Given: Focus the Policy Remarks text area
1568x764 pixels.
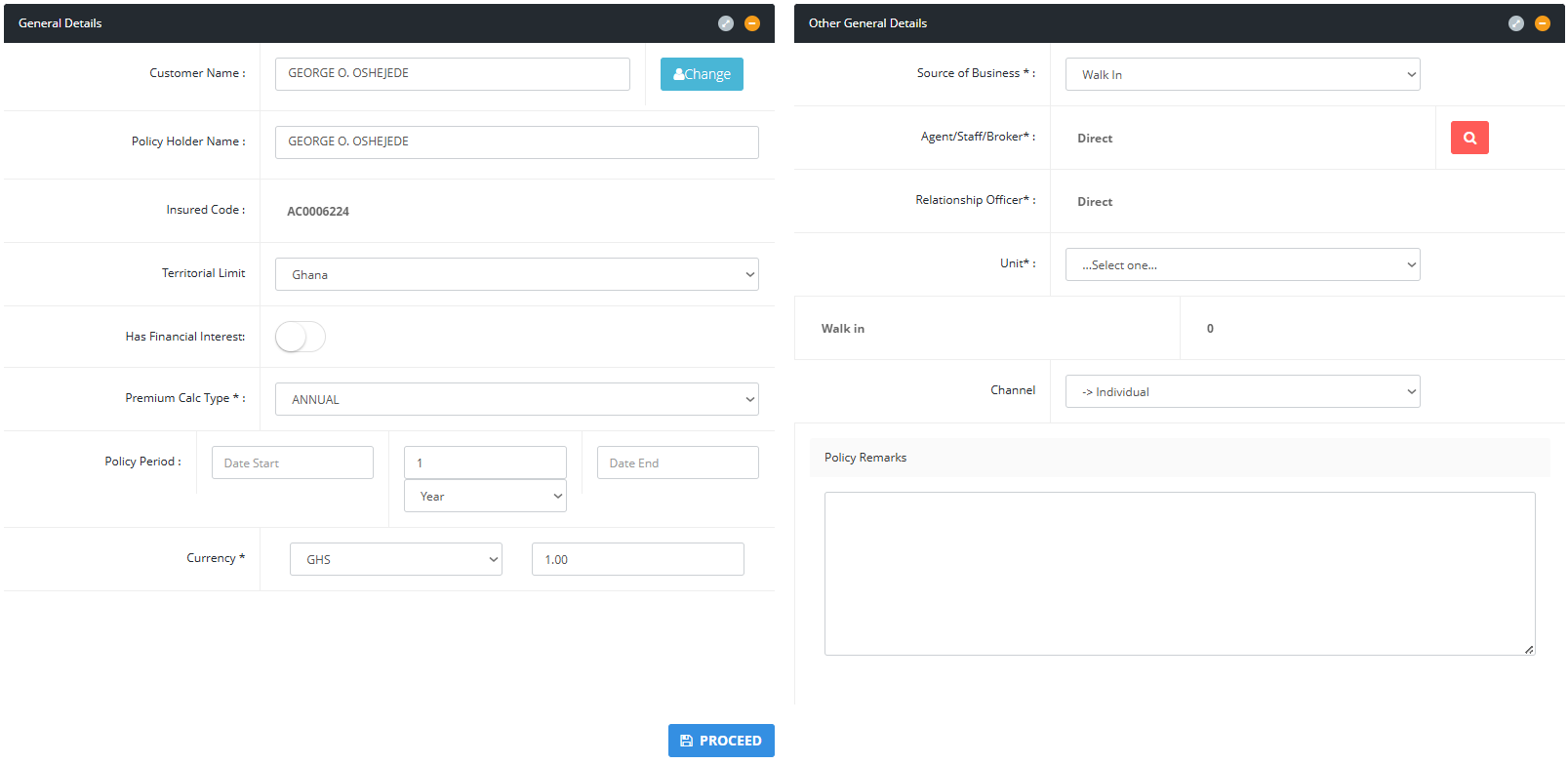Looking at the screenshot, I should tap(1179, 573).
